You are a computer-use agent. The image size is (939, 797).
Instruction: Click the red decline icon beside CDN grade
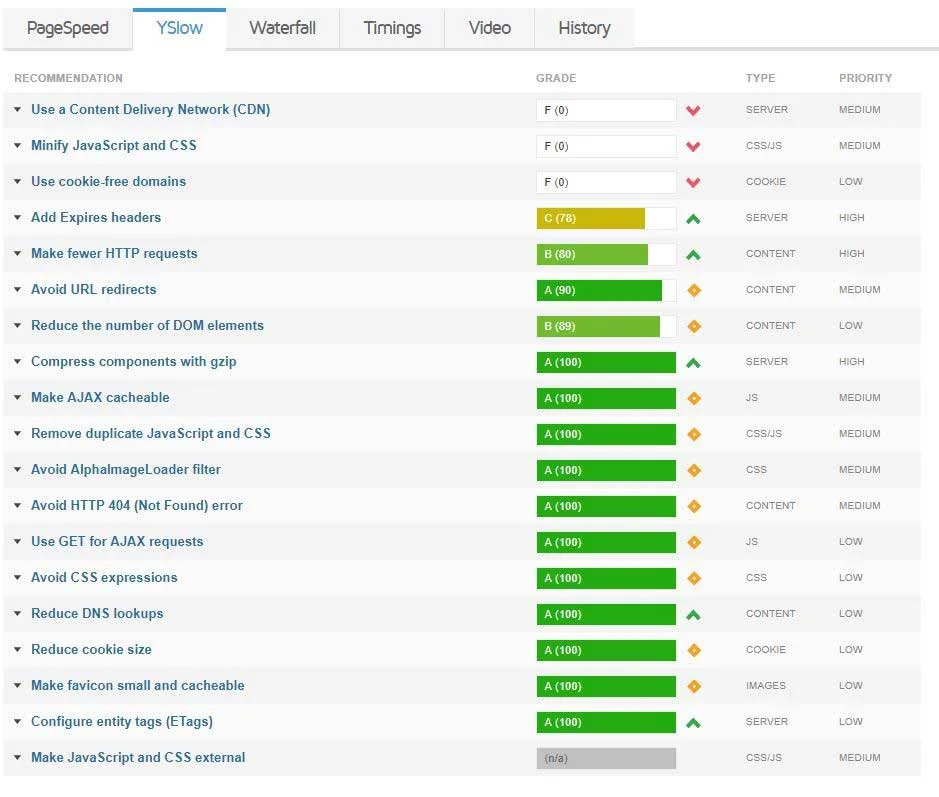(x=693, y=110)
